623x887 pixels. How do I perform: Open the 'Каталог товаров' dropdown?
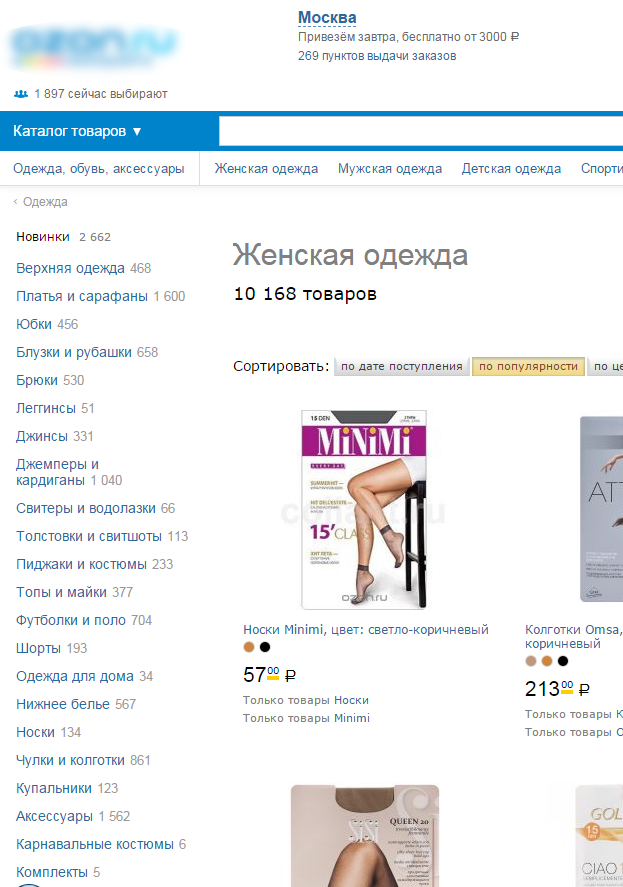(x=77, y=131)
